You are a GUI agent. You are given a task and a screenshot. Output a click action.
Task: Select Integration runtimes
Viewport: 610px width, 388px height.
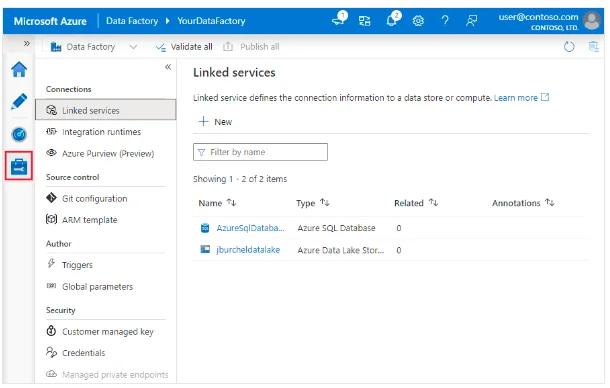102,132
